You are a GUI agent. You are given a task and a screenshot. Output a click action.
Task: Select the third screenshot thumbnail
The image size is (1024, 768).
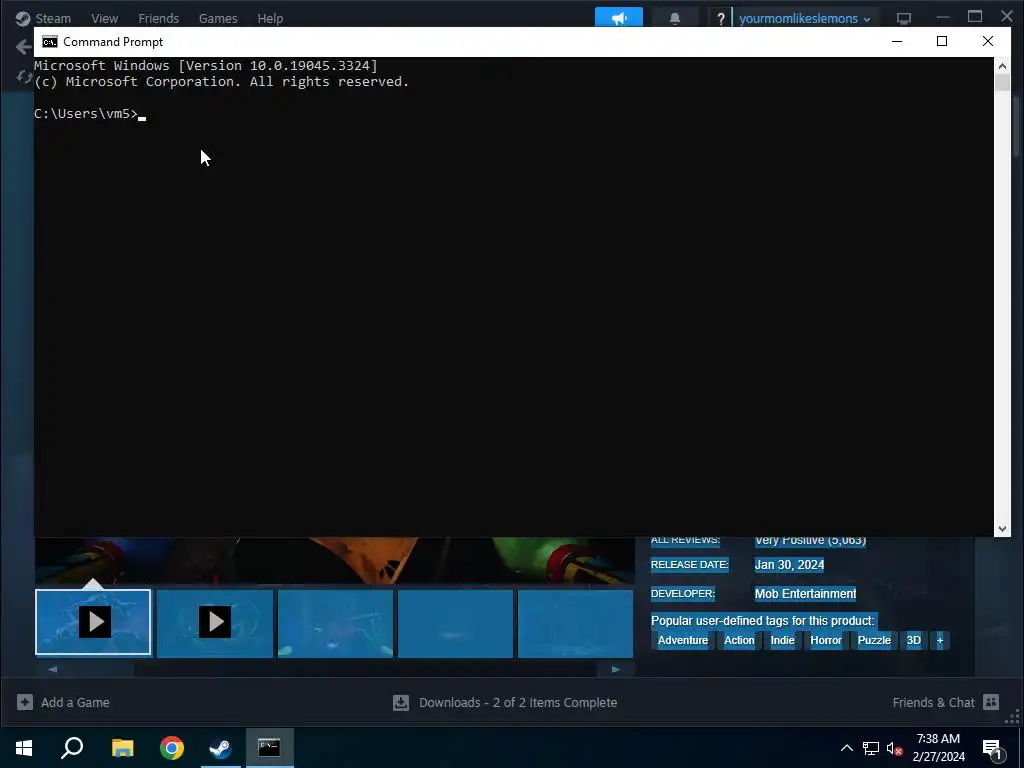coord(336,623)
